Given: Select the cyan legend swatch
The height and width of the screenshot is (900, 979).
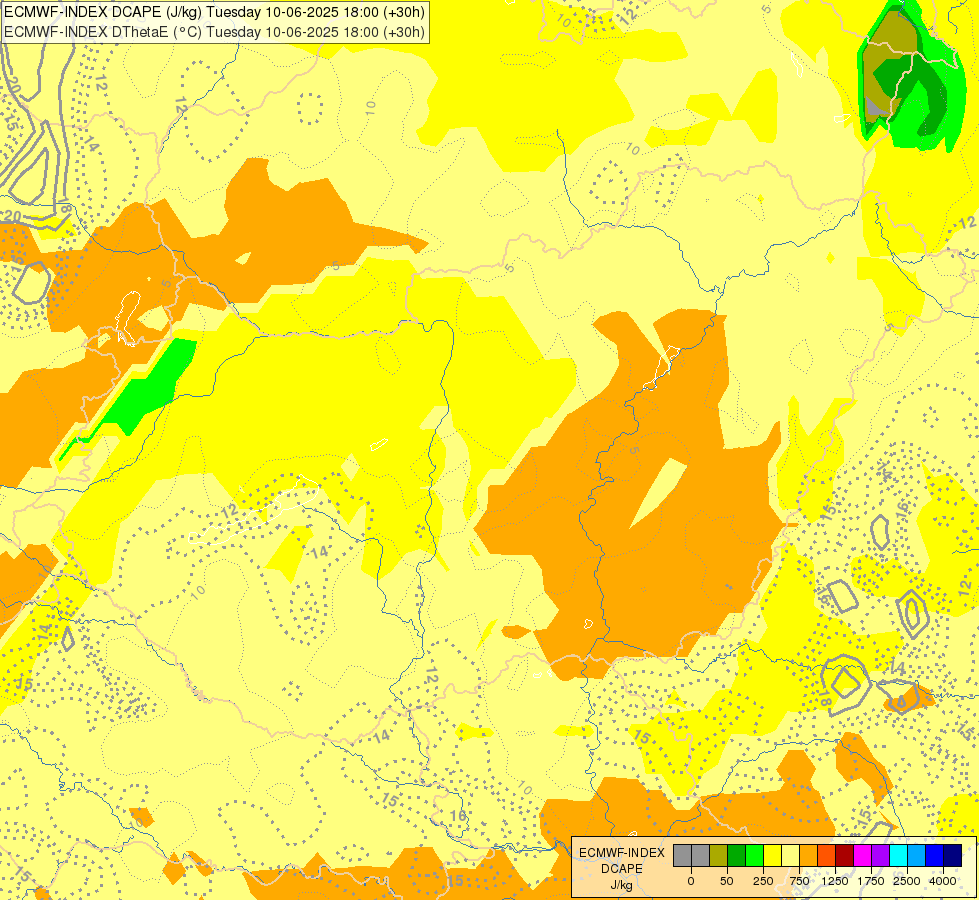Looking at the screenshot, I should pos(899,855).
